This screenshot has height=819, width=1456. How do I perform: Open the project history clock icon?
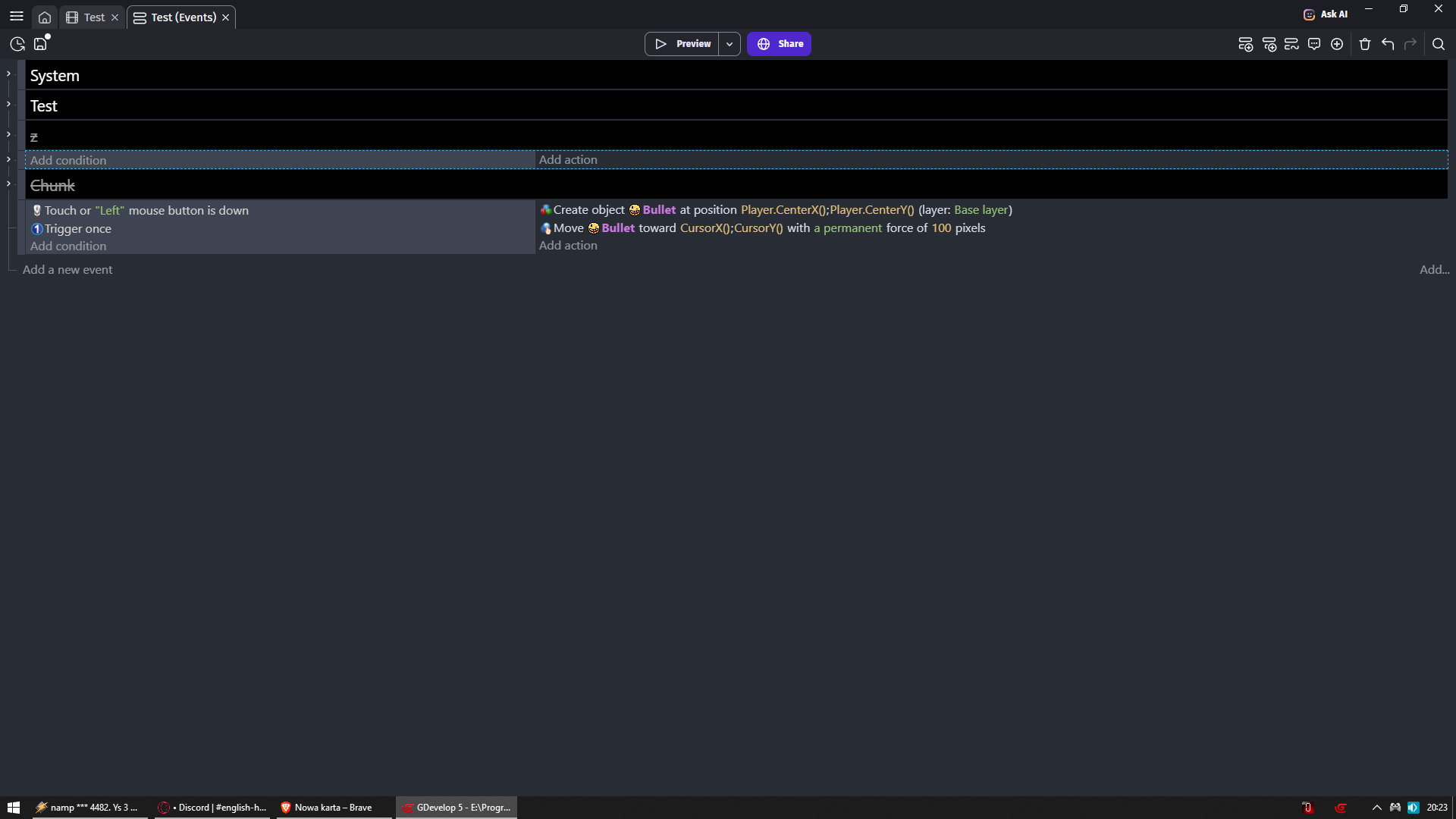17,44
